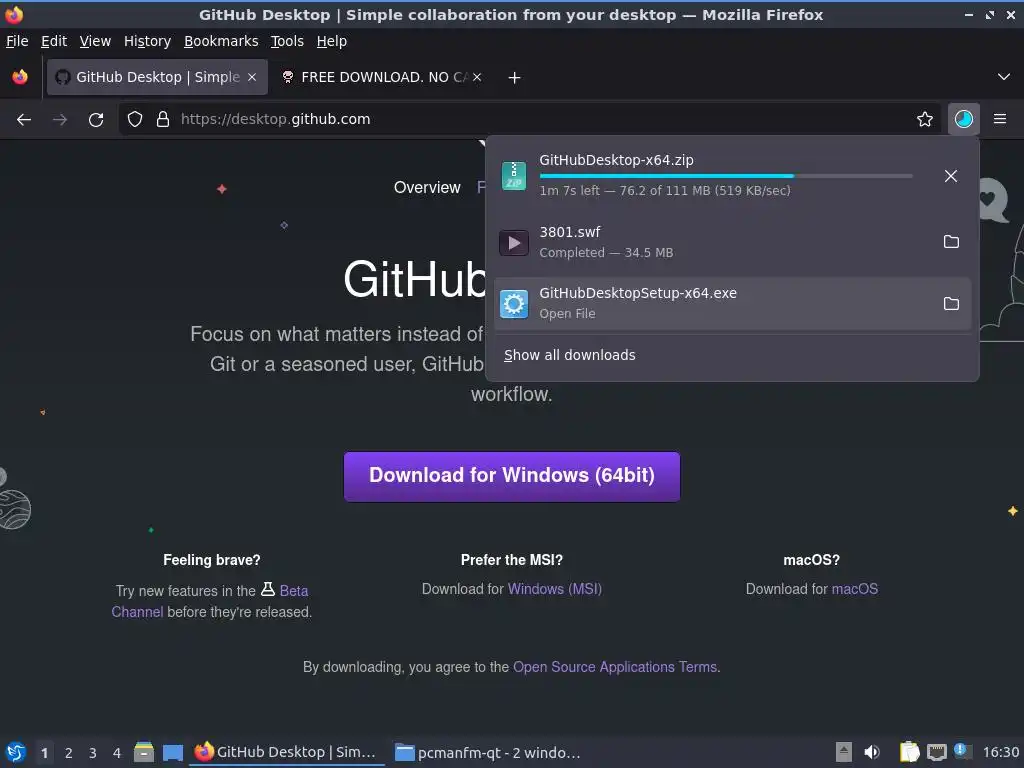Image resolution: width=1024 pixels, height=768 pixels.
Task: Click Show all downloads
Action: coord(569,355)
